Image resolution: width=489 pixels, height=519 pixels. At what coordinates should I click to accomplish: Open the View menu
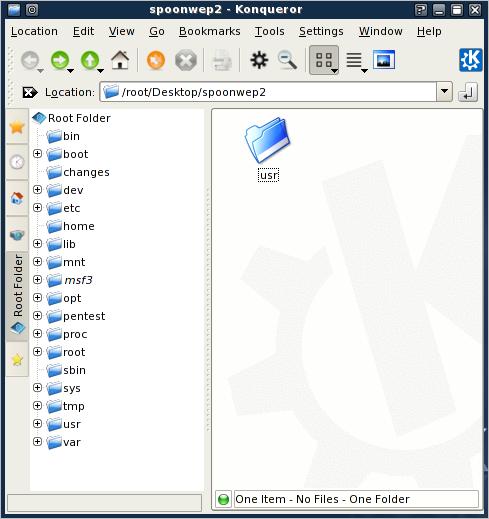pos(122,31)
